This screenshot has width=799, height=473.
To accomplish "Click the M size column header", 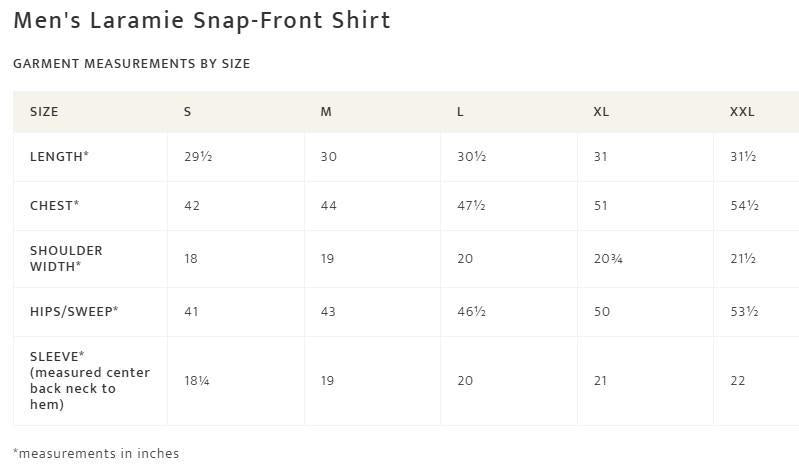I will (326, 112).
